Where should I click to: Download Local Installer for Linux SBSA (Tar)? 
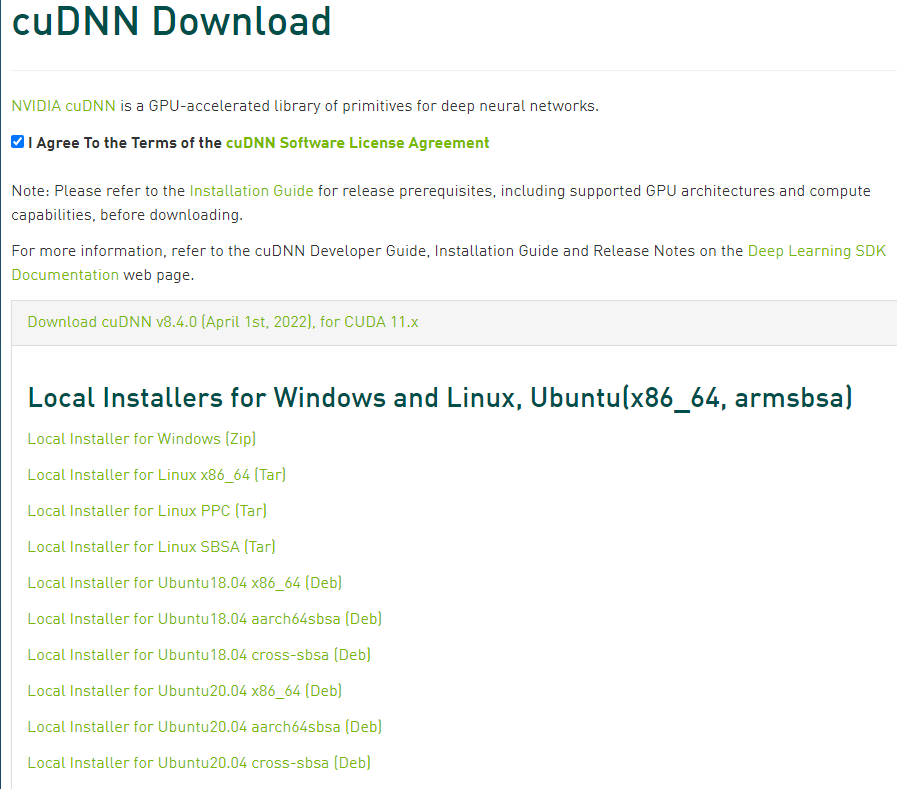[152, 547]
